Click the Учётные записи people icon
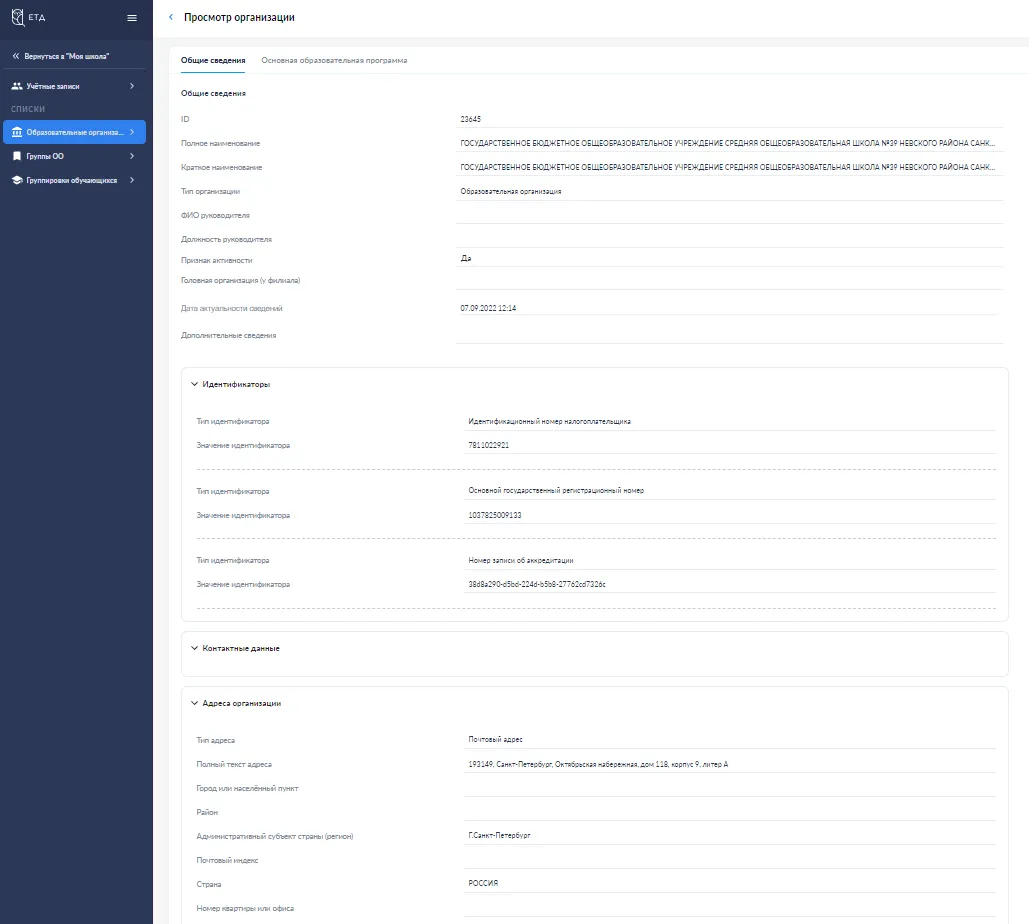The image size is (1029, 924). point(17,87)
